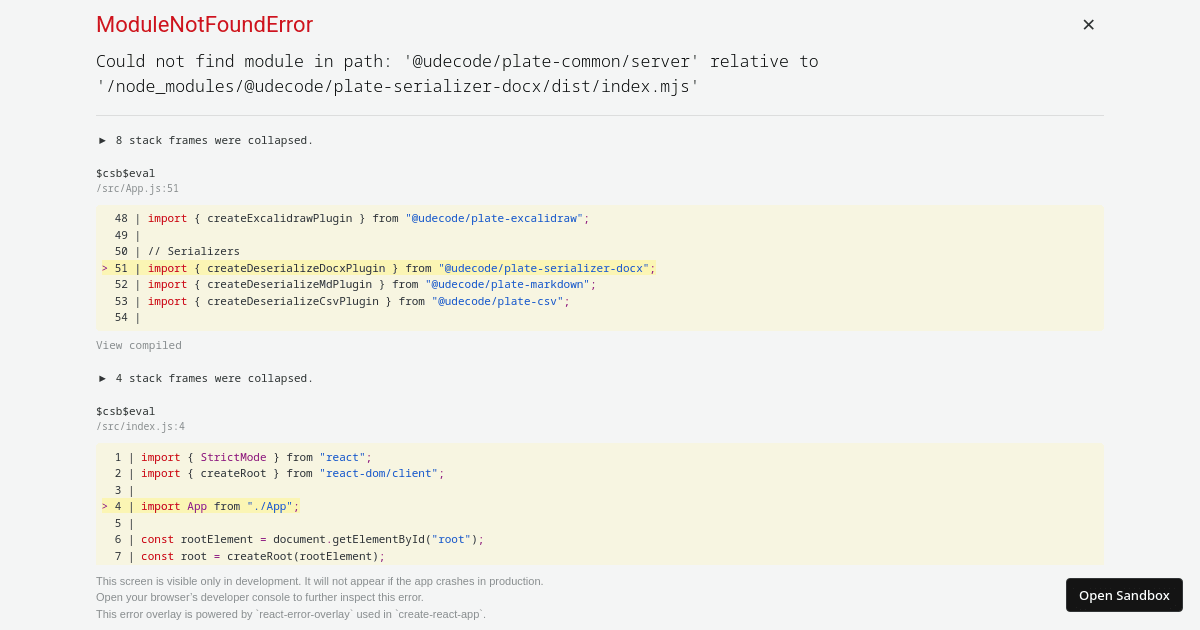Click the /src/index.js:4 source label
The width and height of the screenshot is (1200, 630).
pyautogui.click(x=140, y=426)
